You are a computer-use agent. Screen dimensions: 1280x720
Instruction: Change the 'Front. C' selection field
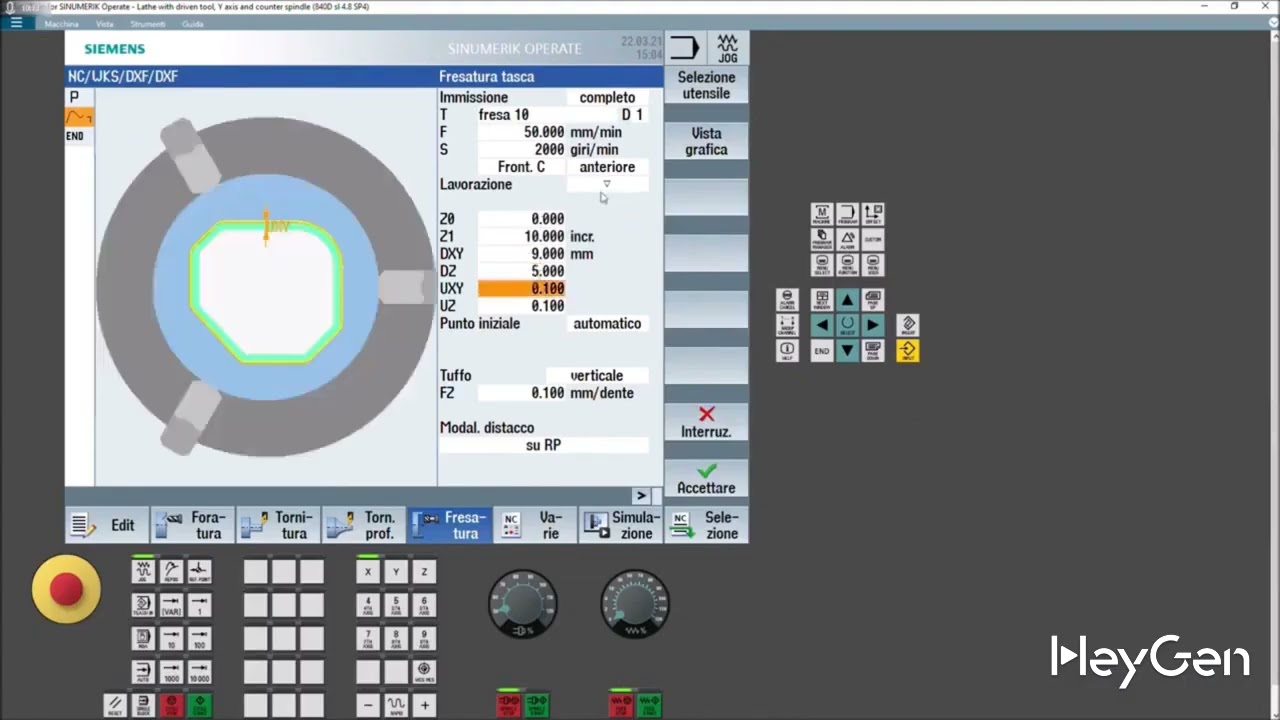(x=521, y=167)
